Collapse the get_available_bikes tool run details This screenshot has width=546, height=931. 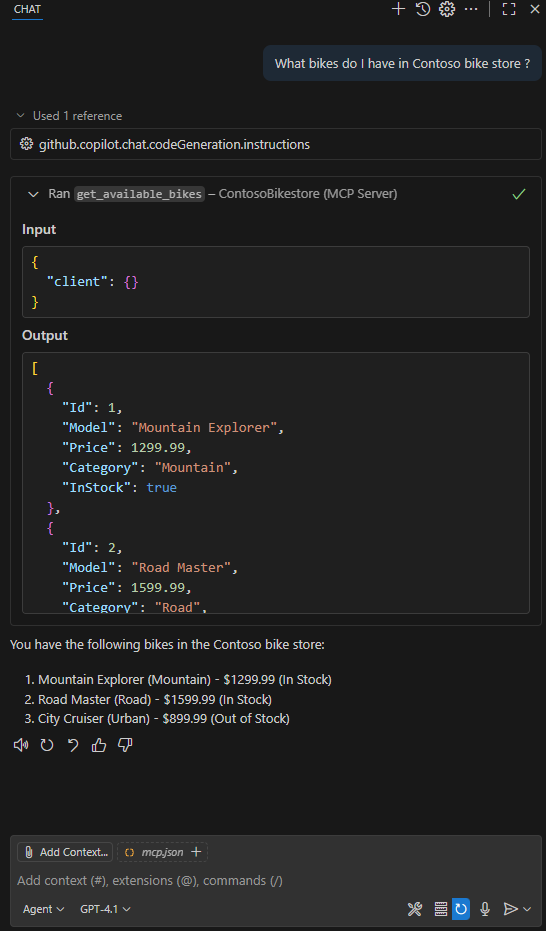point(33,194)
